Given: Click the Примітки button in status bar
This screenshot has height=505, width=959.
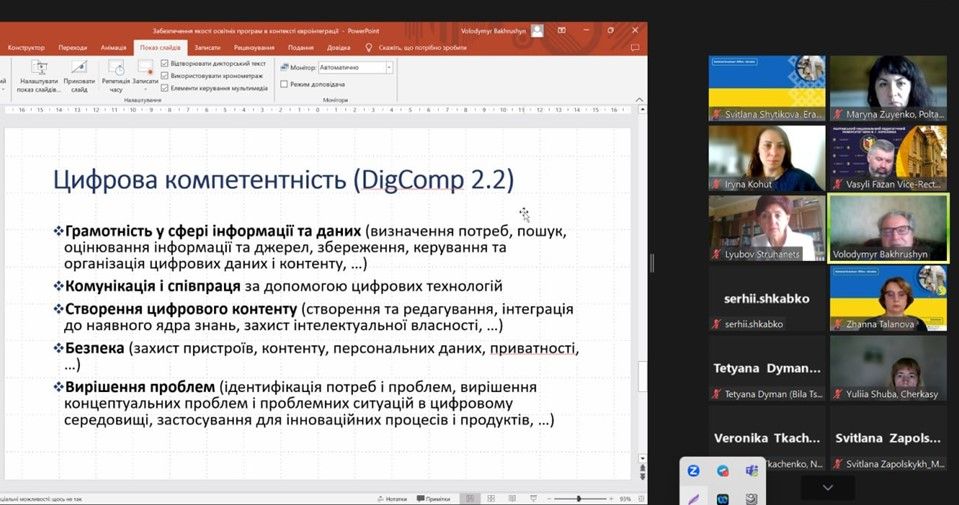Looking at the screenshot, I should pos(434,498).
